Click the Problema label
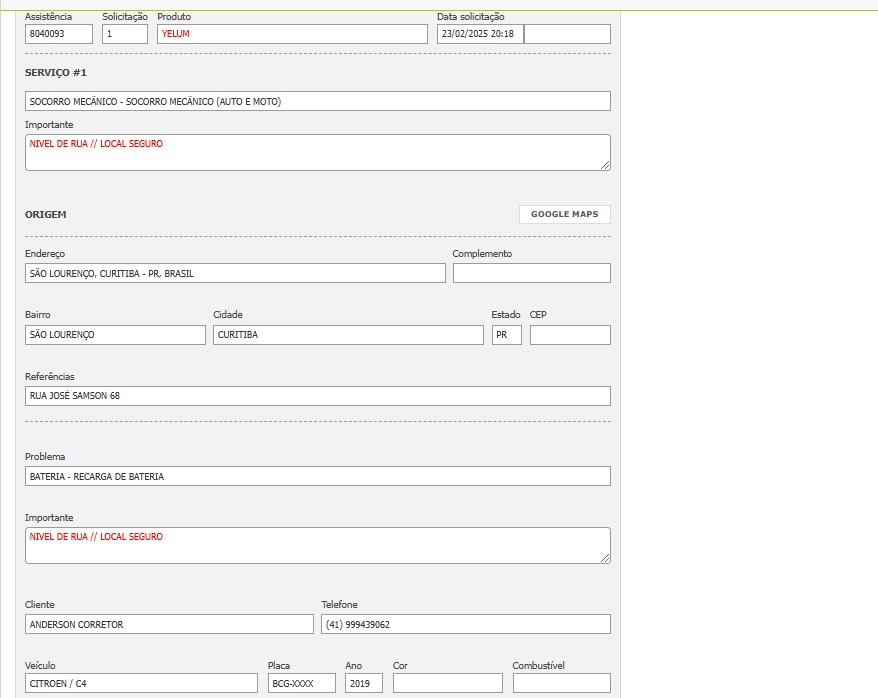The width and height of the screenshot is (878, 698). point(45,457)
